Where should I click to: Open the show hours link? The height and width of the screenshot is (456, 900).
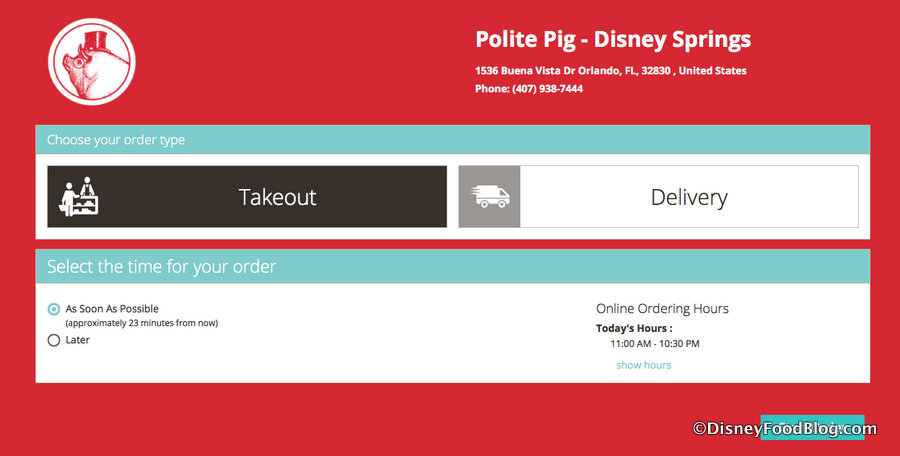pos(643,365)
